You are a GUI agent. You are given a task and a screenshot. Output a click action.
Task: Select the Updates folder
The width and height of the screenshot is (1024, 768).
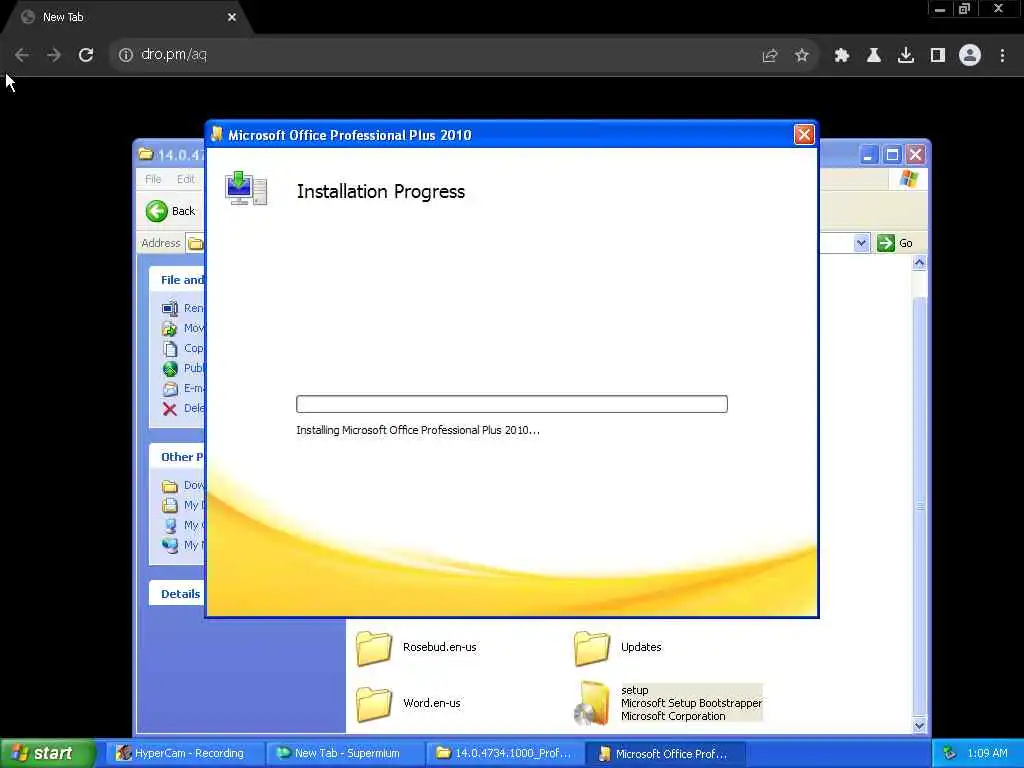point(618,647)
